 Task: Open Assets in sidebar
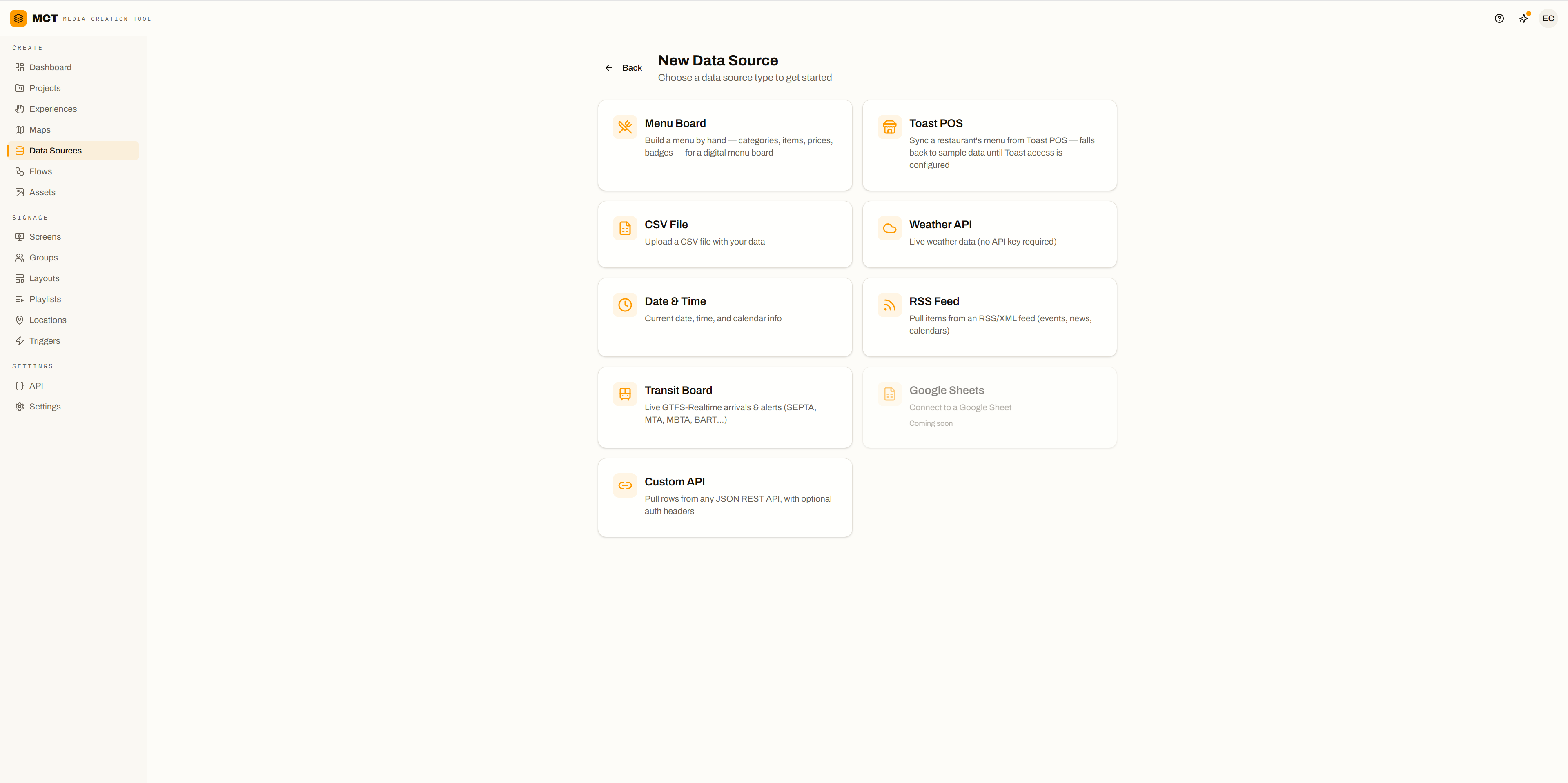(x=73, y=192)
